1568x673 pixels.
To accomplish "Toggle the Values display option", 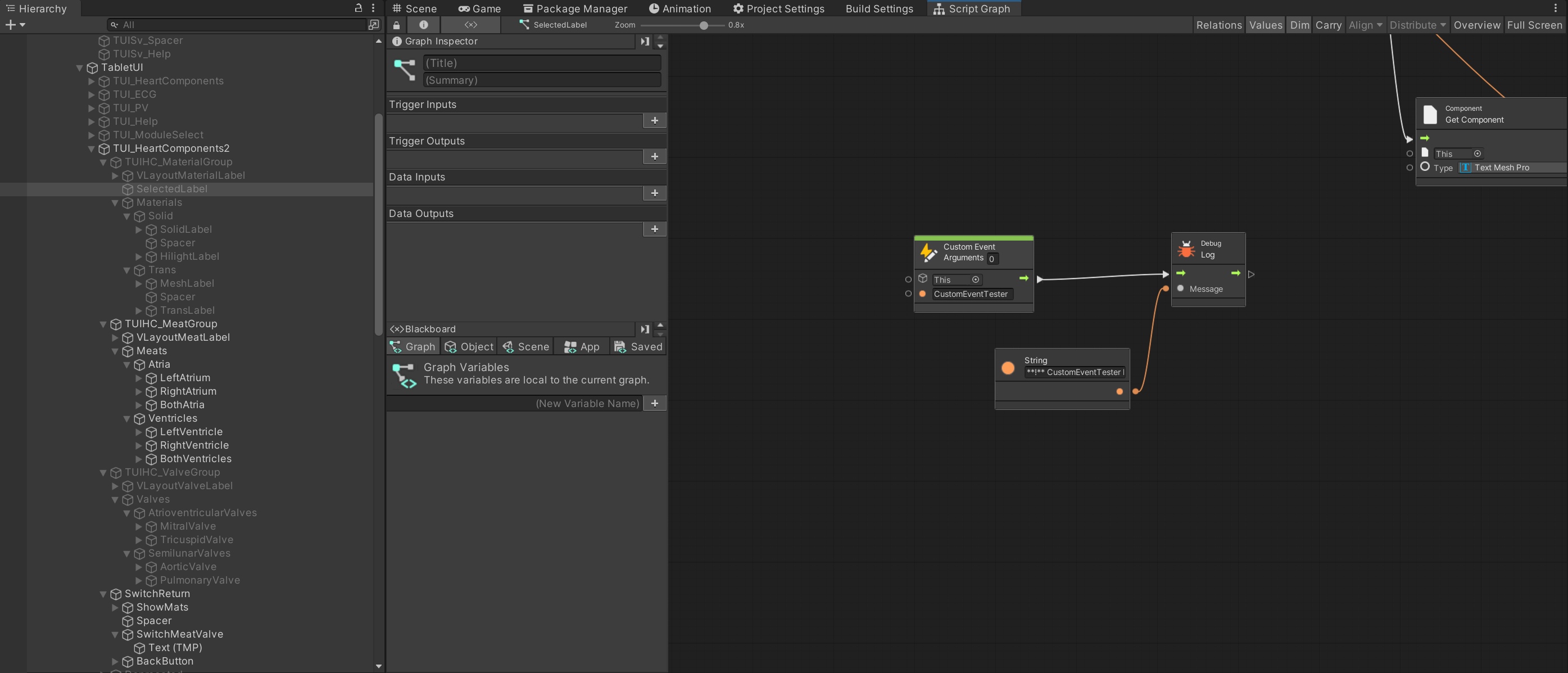I will pyautogui.click(x=1266, y=25).
